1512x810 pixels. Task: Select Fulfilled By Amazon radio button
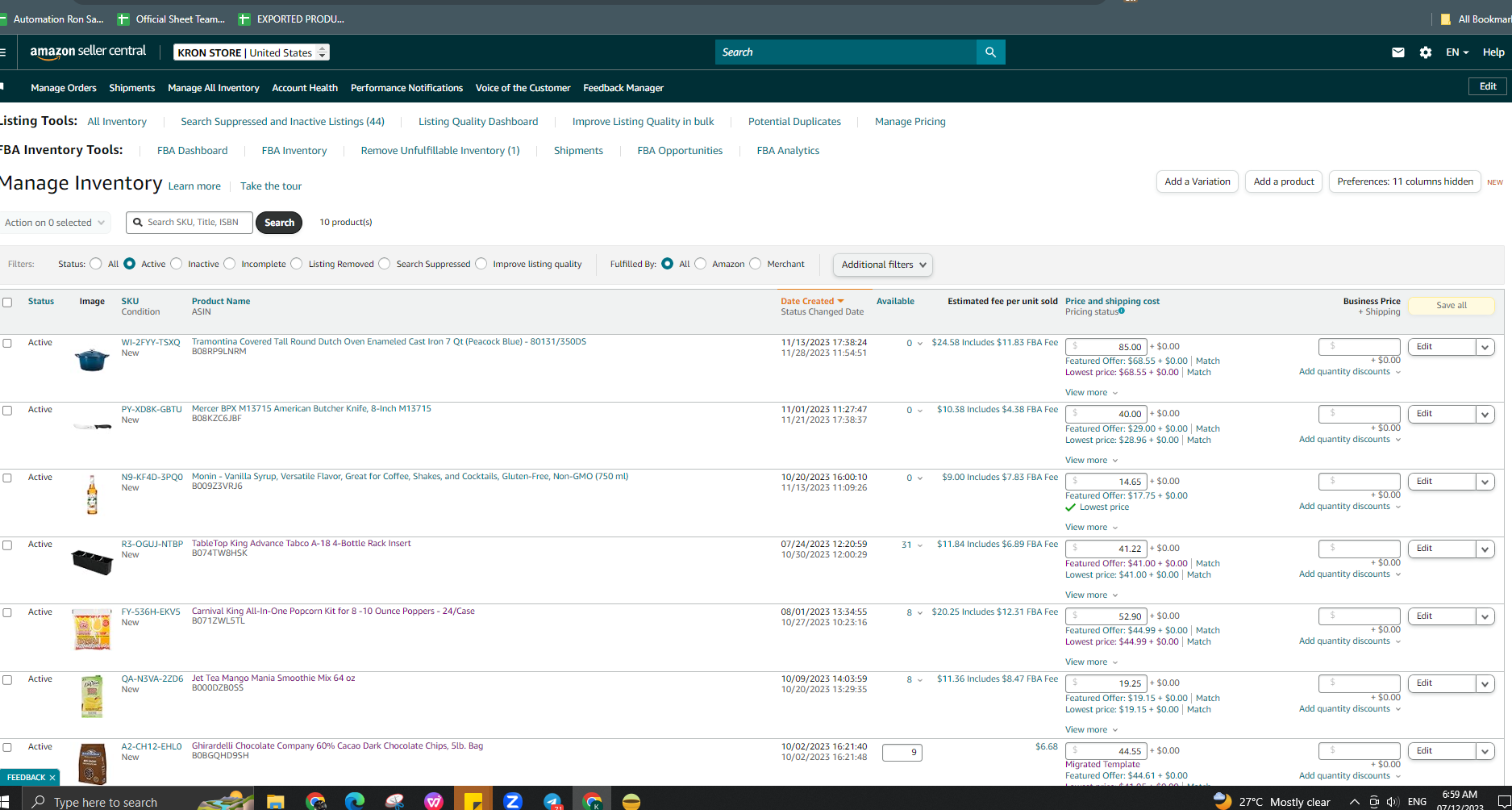click(x=701, y=264)
